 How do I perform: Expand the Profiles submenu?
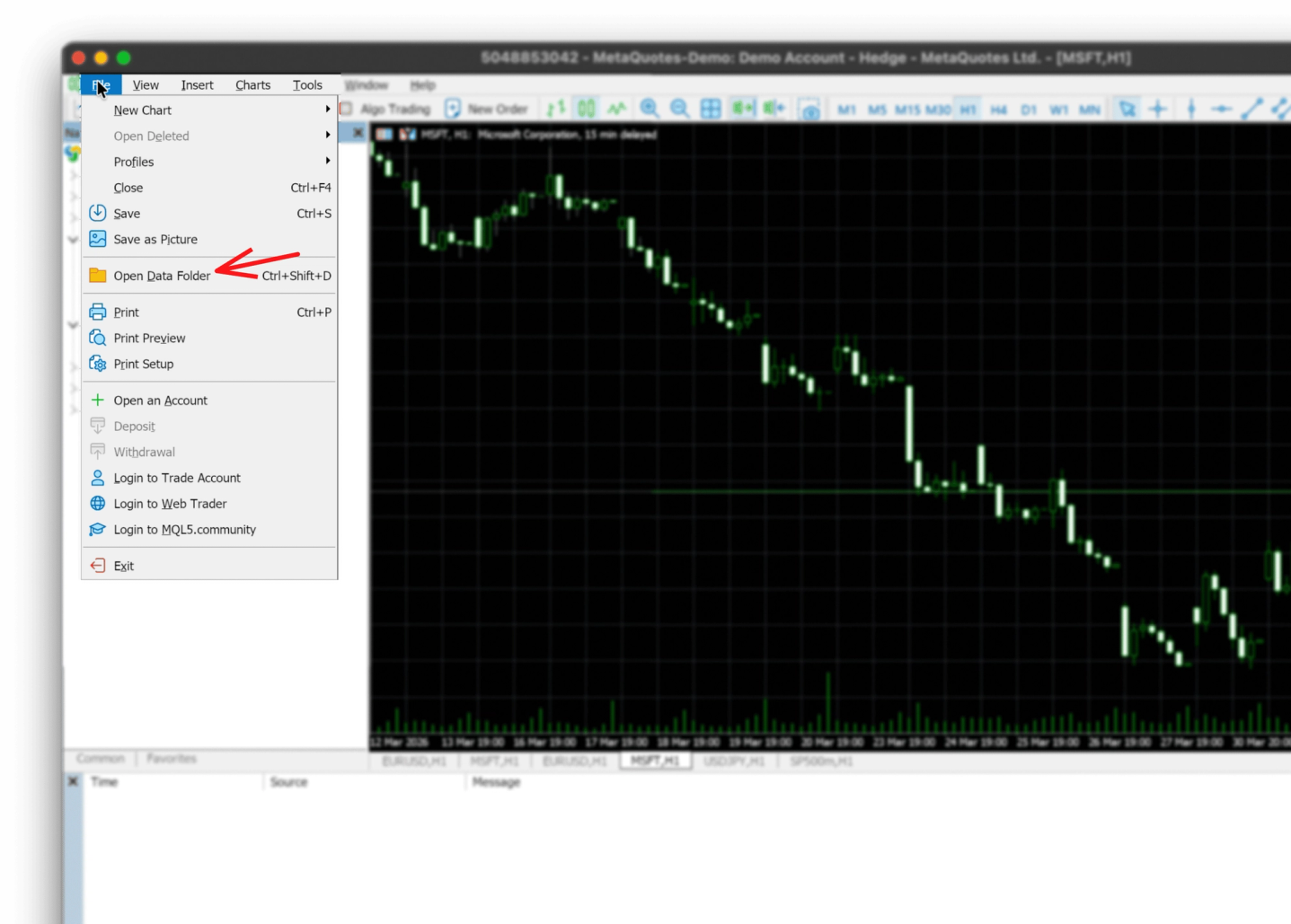(209, 162)
